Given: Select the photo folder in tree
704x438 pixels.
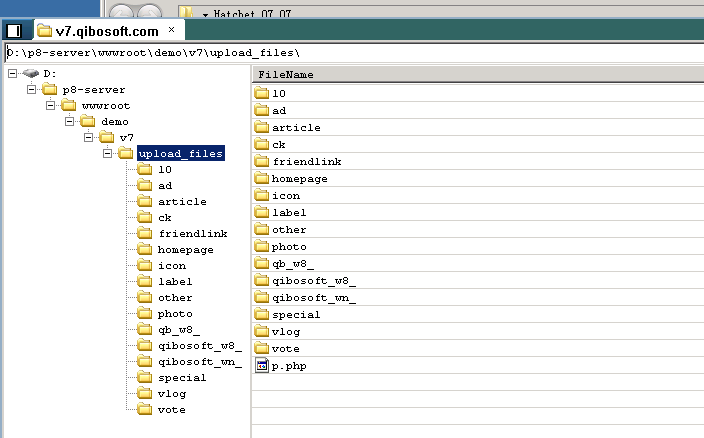Looking at the screenshot, I should click(175, 314).
